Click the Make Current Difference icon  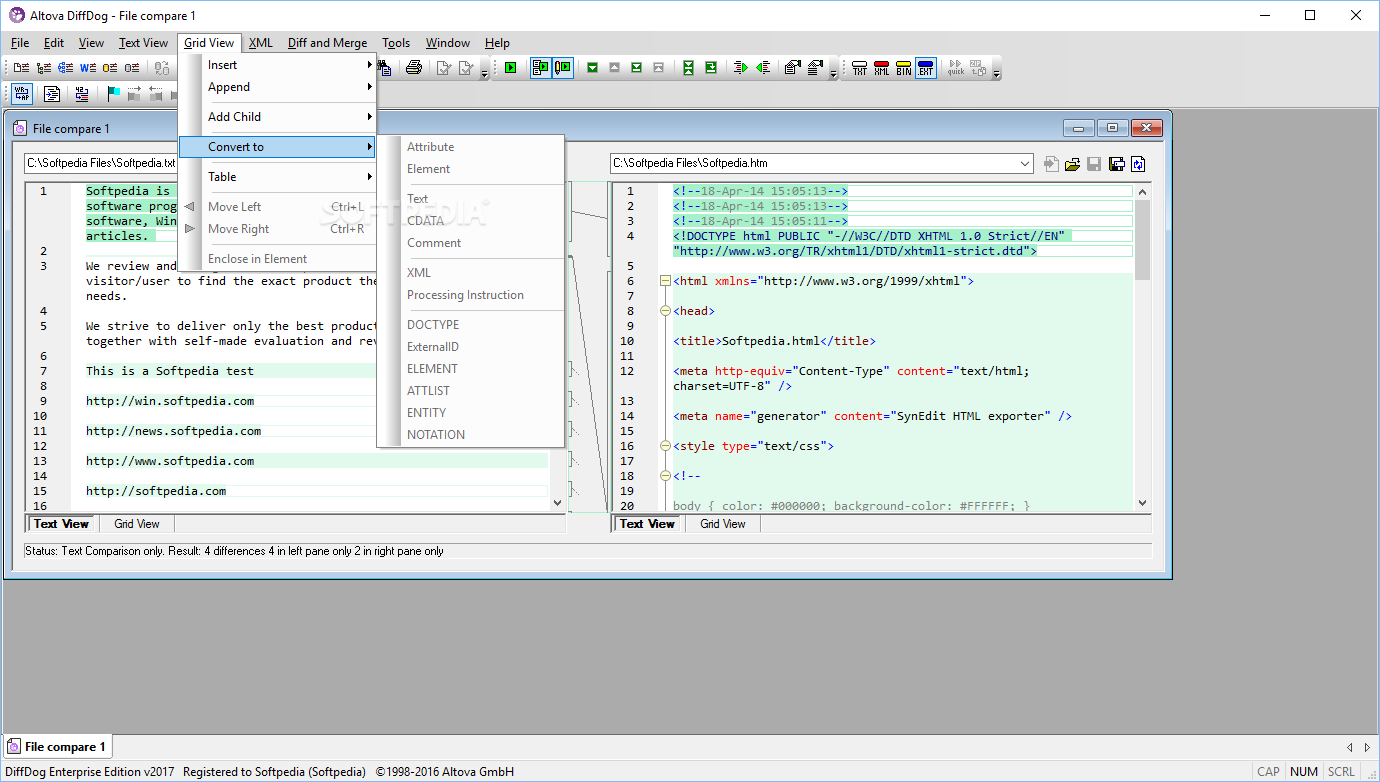pyautogui.click(x=710, y=68)
